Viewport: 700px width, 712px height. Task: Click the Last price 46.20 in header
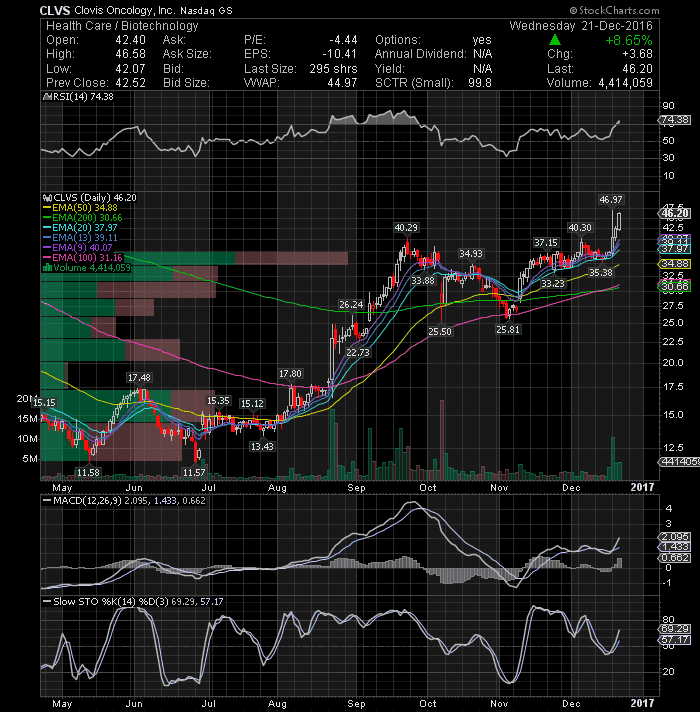click(x=637, y=69)
